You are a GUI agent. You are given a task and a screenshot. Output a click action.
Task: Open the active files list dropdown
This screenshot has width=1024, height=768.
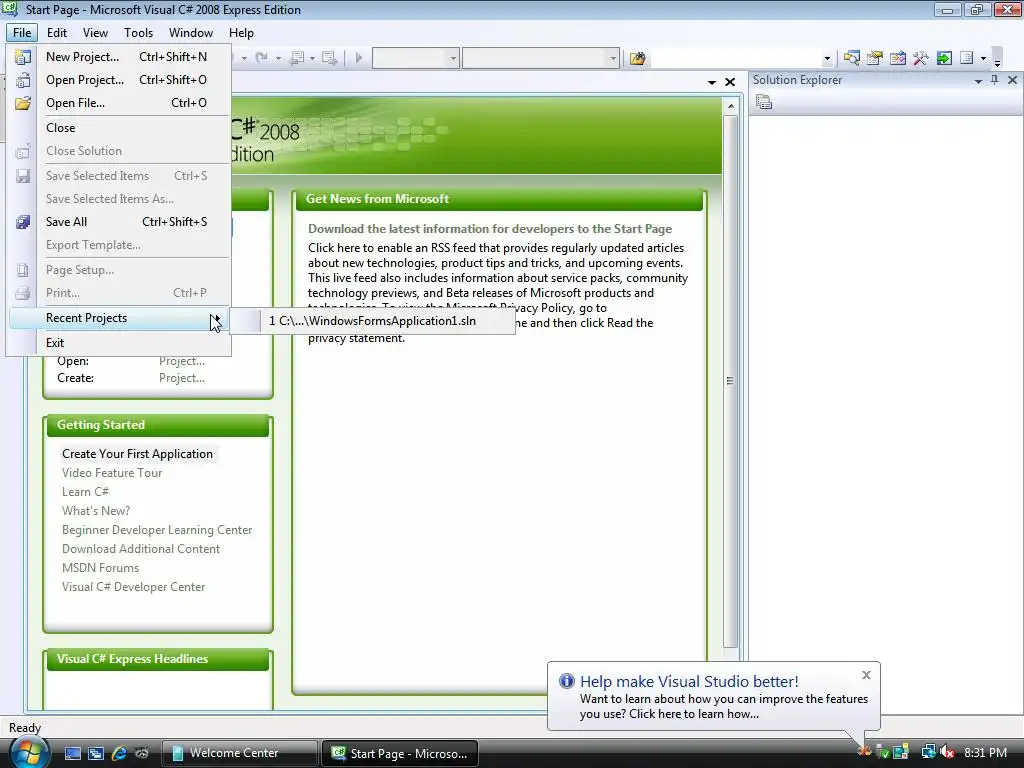[712, 82]
